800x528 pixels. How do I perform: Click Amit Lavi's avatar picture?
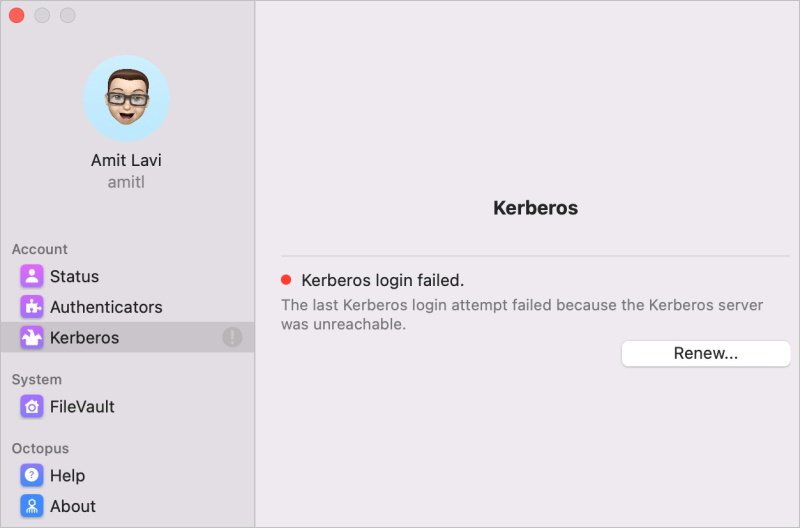point(127,98)
